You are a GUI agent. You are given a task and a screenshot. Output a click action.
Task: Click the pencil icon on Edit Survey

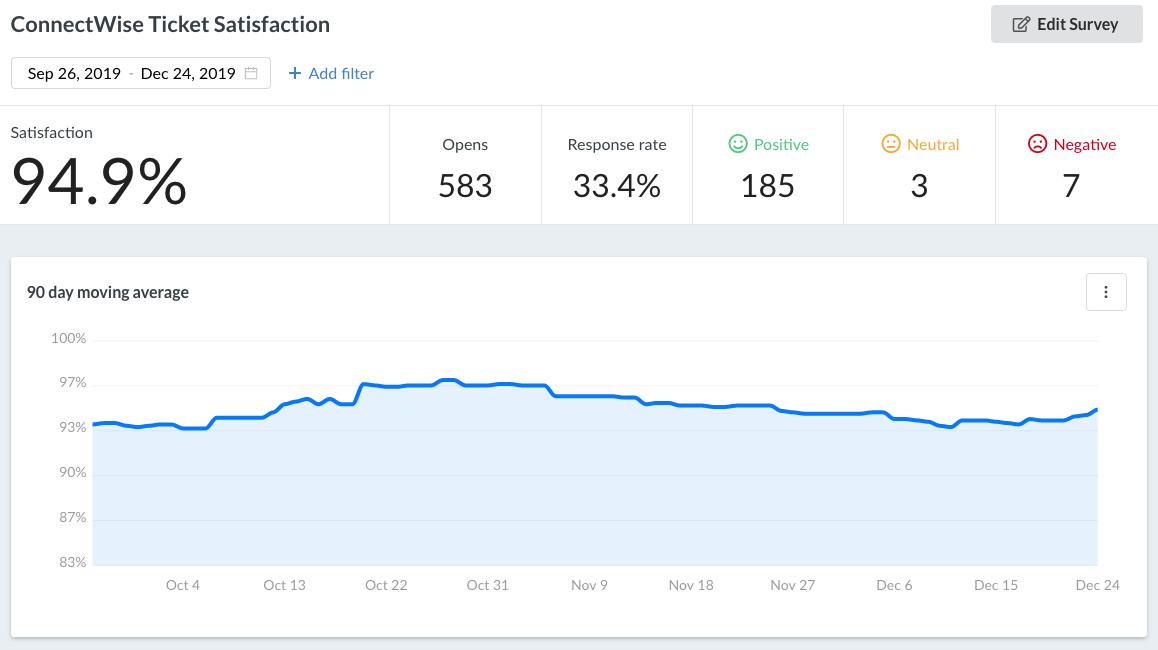pyautogui.click(x=1021, y=24)
